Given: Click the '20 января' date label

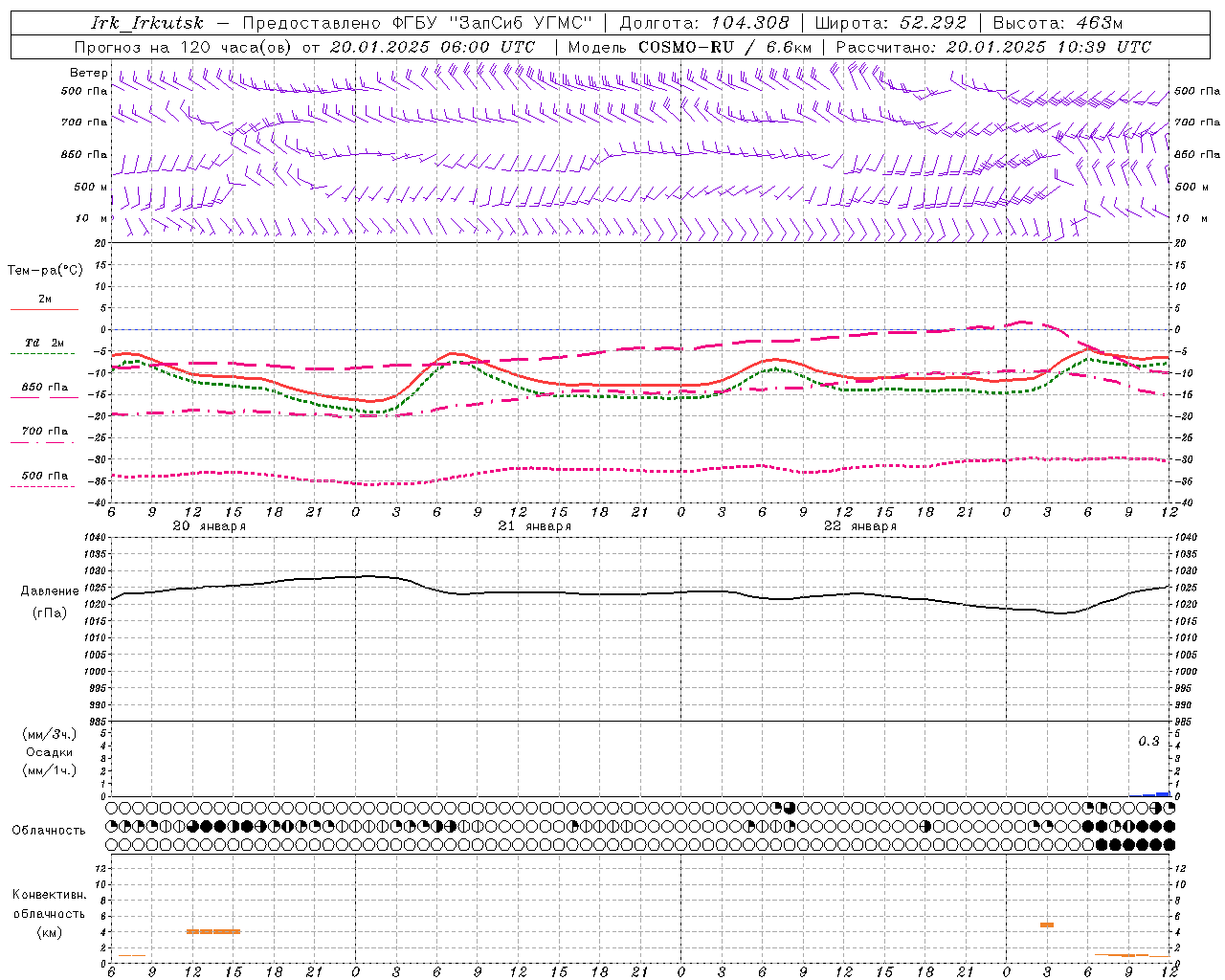Looking at the screenshot, I should click(x=209, y=526).
